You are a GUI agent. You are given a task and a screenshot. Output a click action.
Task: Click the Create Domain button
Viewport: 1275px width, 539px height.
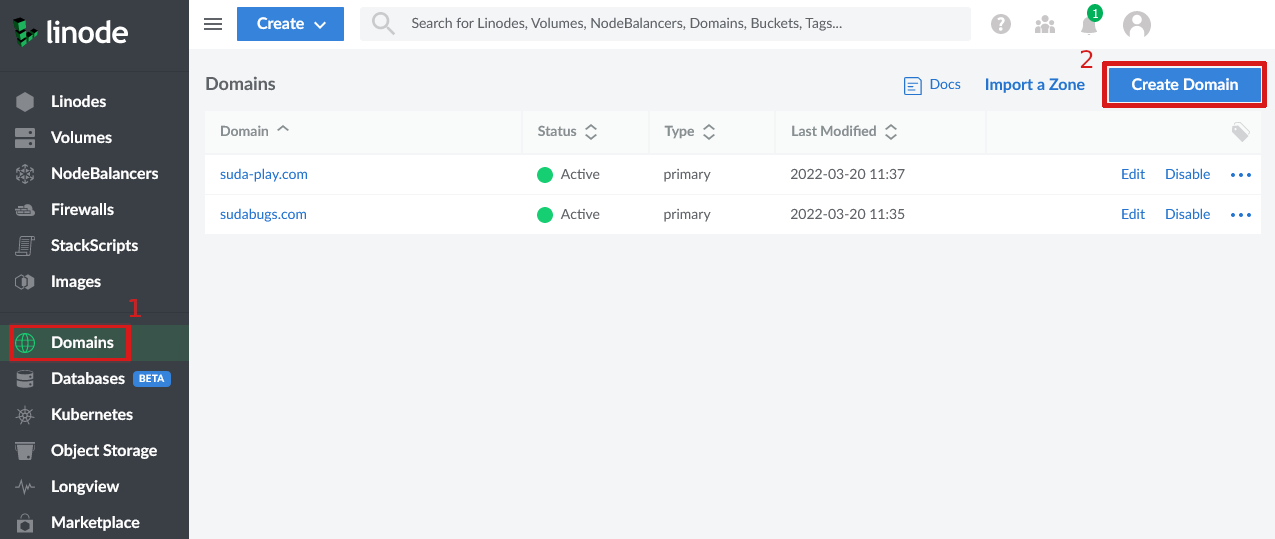click(1185, 85)
